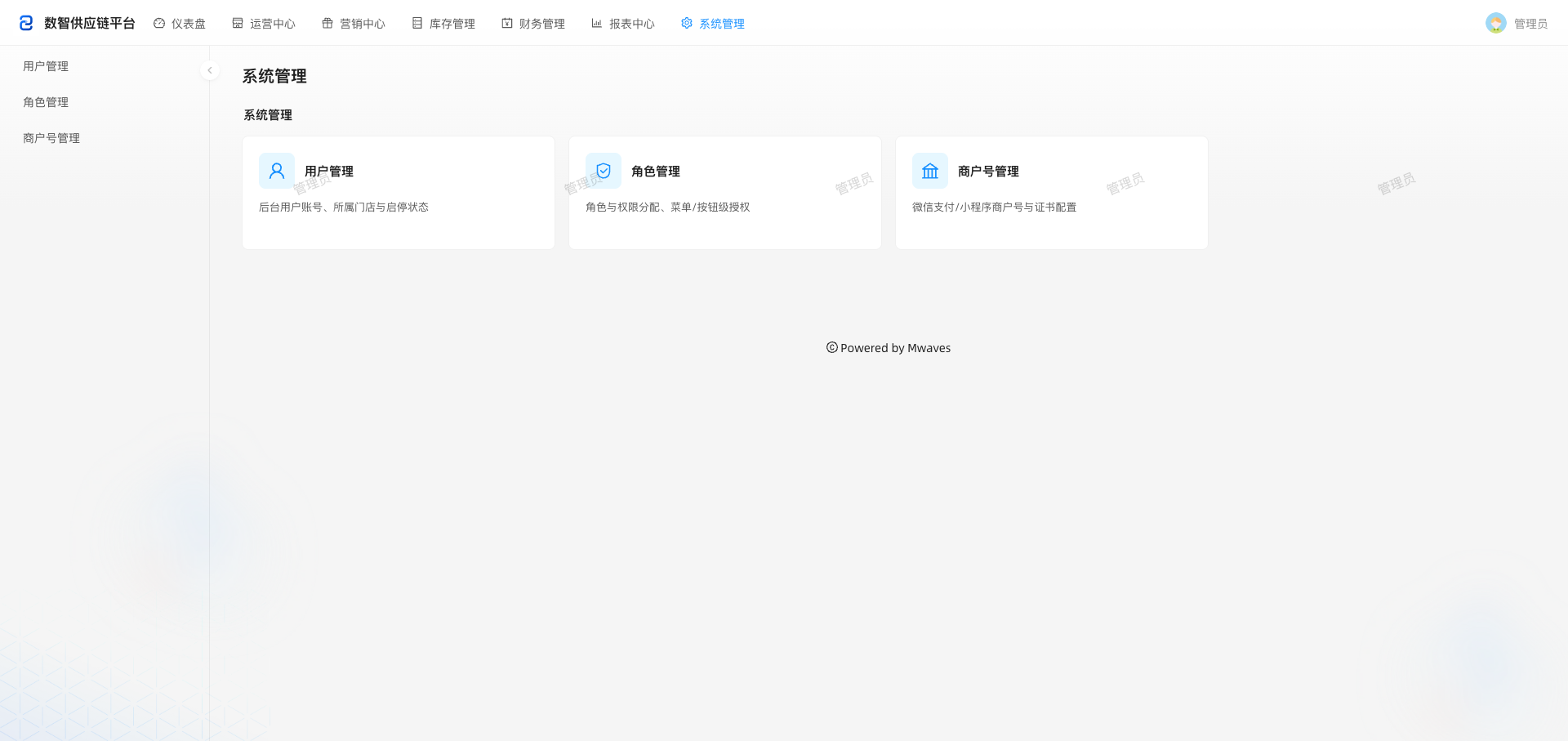Click Powered by Mwaves footer text
Viewport: 1568px width, 741px height.
[x=895, y=348]
